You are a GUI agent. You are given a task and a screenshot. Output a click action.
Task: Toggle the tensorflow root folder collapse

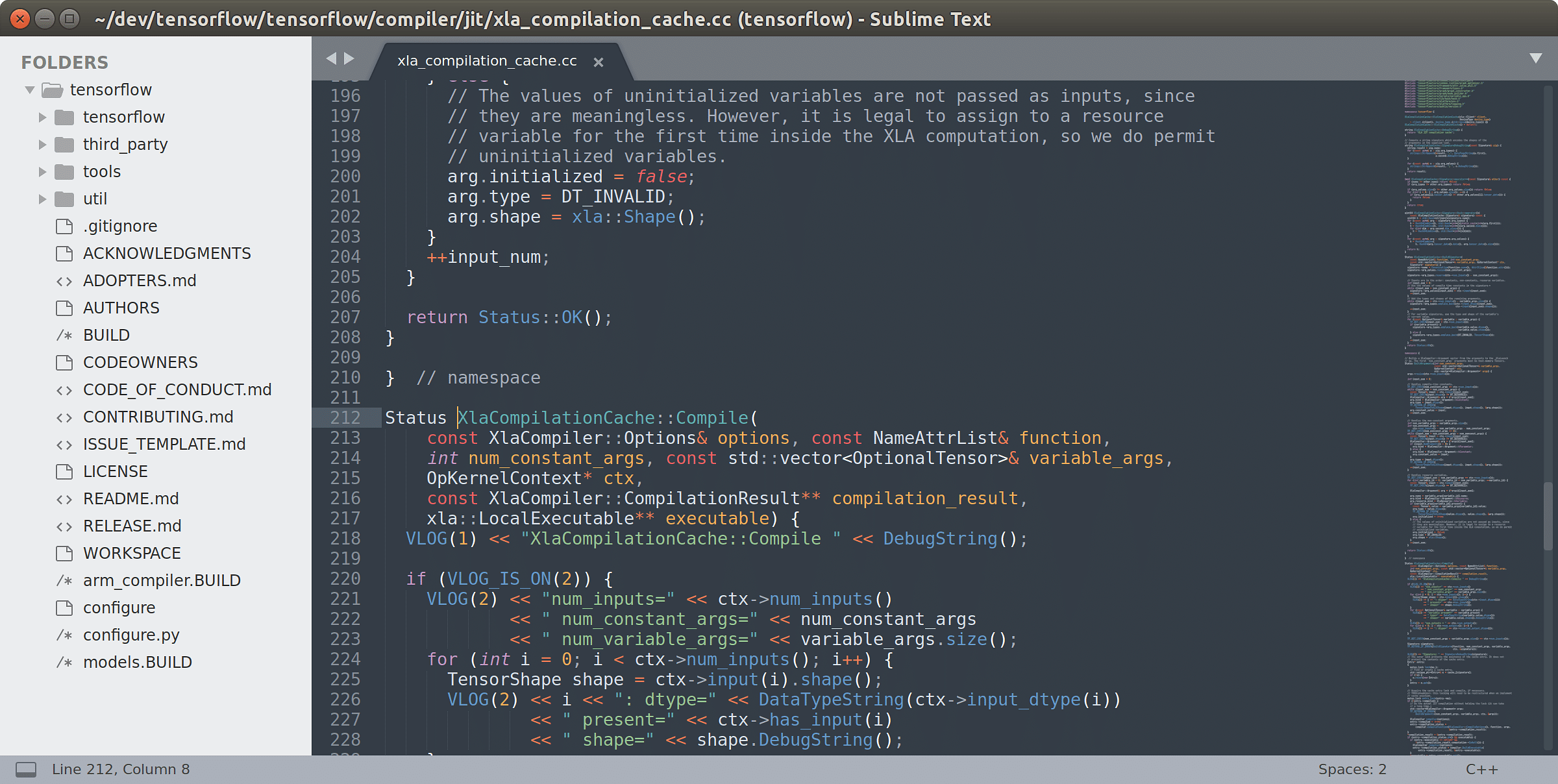coord(30,89)
